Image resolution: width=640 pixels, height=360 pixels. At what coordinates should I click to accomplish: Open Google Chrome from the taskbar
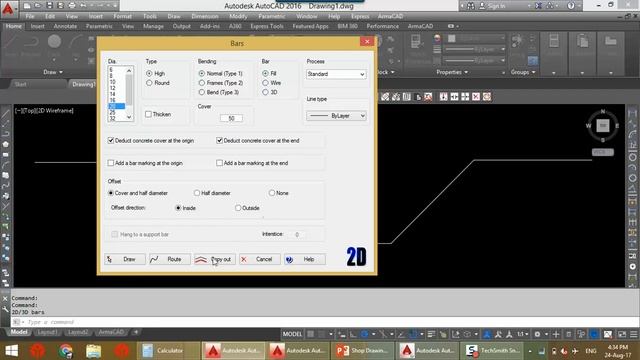(x=66, y=351)
